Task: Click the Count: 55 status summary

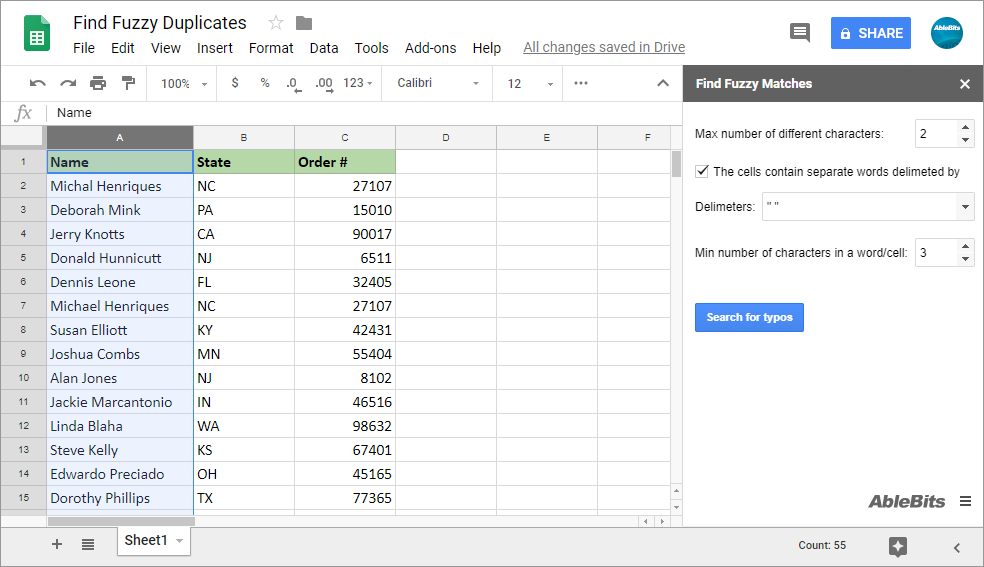Action: coord(821,546)
